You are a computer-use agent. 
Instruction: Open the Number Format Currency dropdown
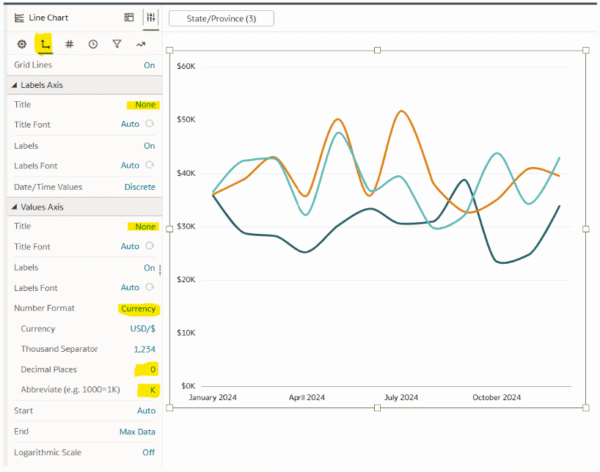point(138,309)
